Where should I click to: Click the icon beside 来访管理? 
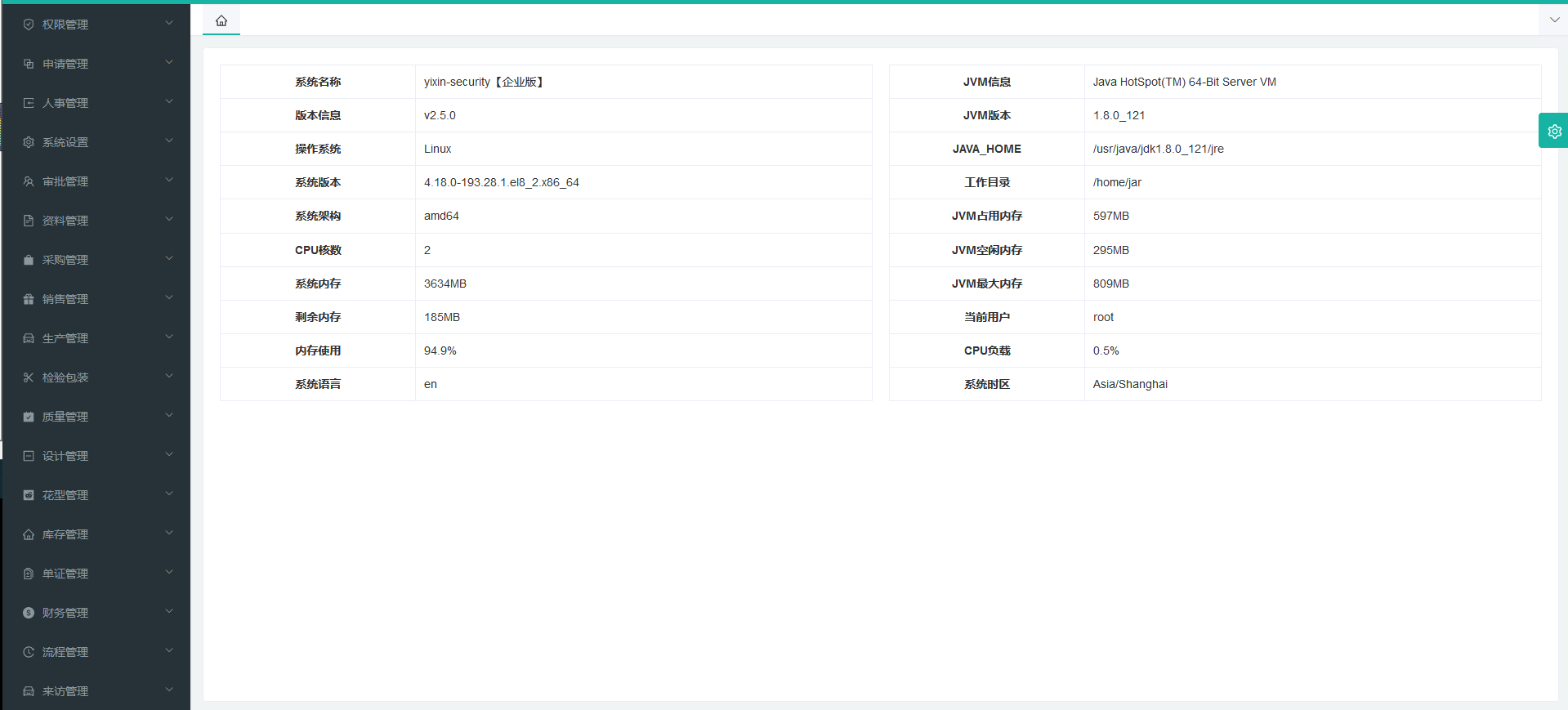tap(29, 691)
